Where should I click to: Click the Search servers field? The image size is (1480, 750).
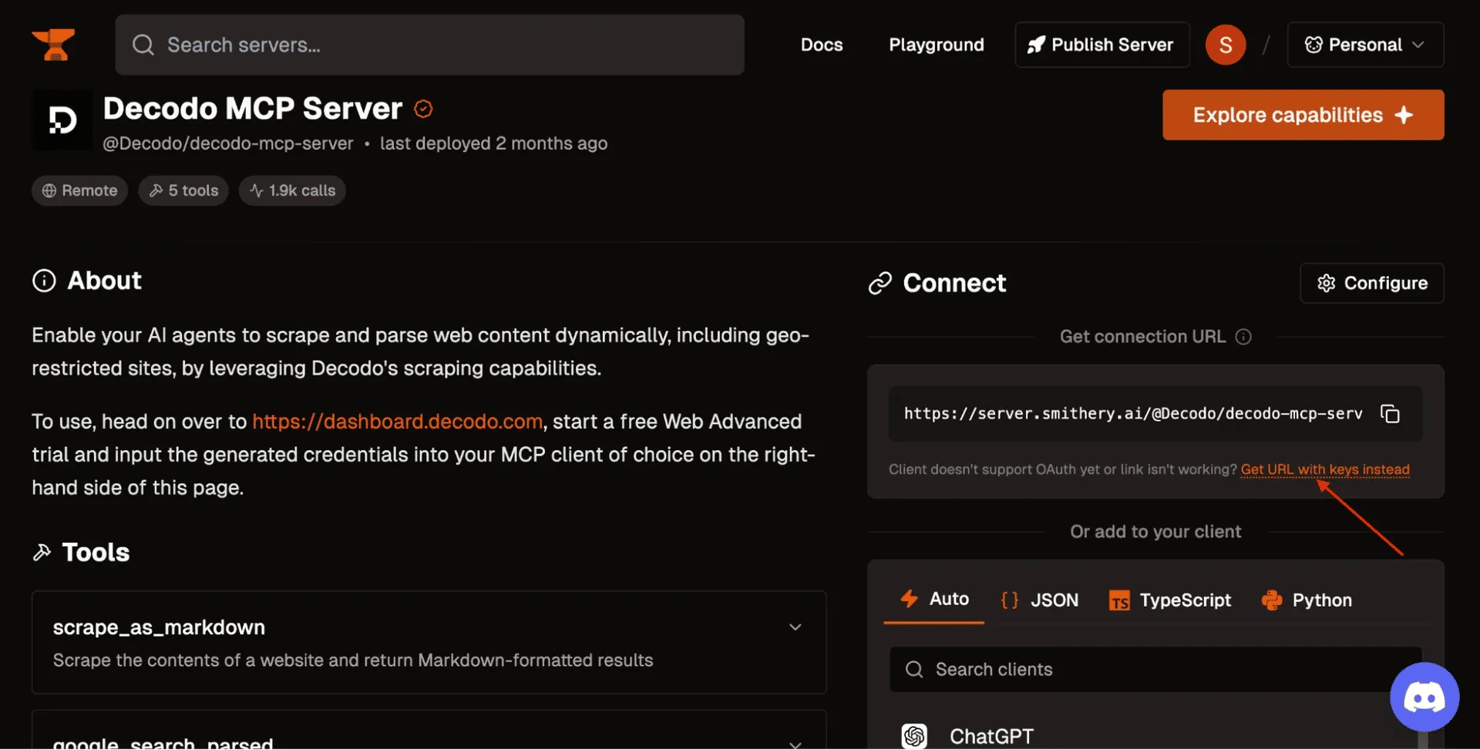point(430,45)
